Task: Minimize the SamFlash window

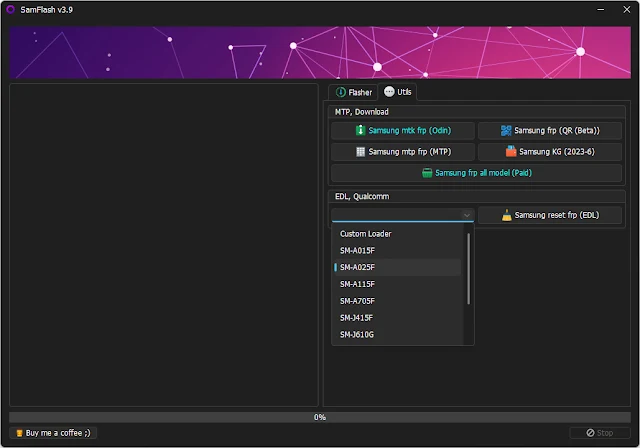Action: [x=601, y=9]
